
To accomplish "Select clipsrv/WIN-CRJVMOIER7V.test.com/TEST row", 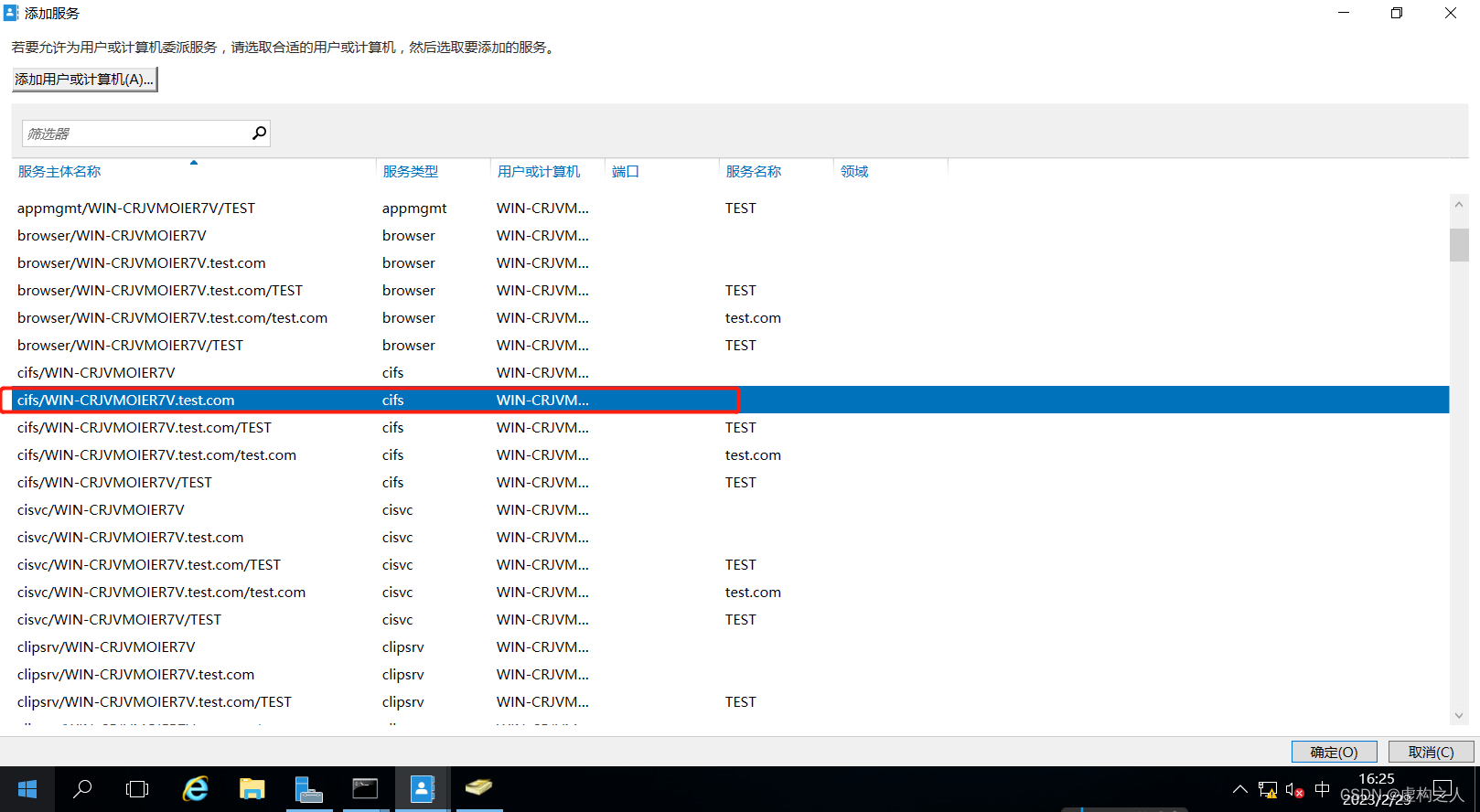I will click(x=730, y=701).
